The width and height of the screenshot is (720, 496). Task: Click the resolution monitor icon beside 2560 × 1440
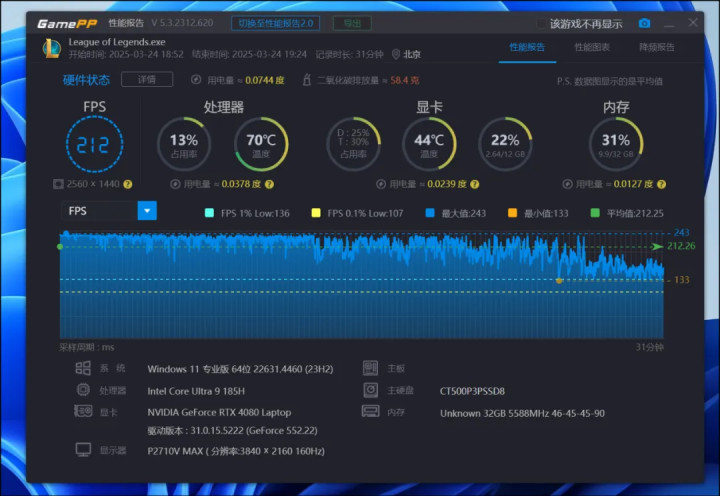[58, 184]
